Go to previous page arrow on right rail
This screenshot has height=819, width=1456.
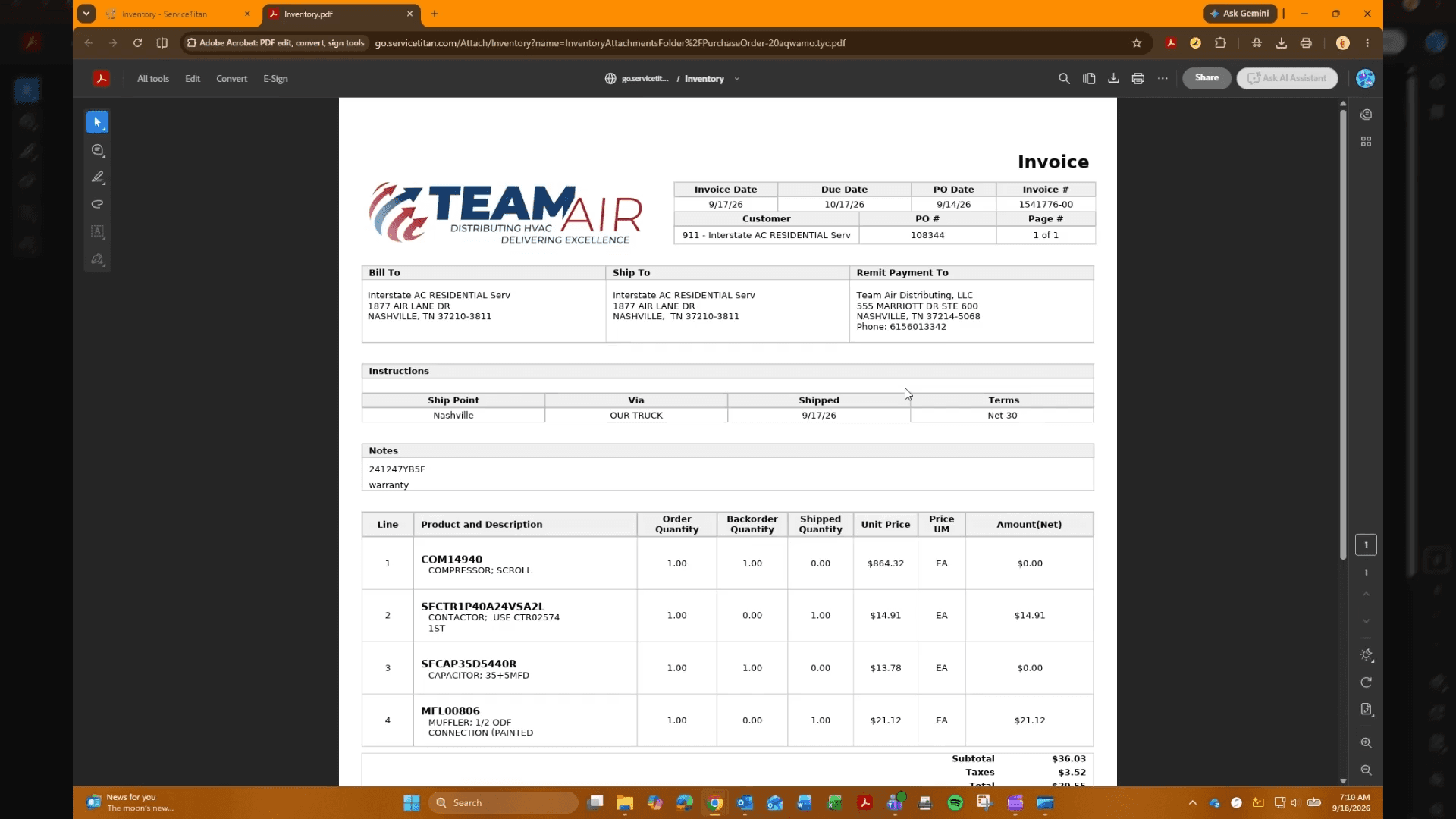click(x=1366, y=595)
